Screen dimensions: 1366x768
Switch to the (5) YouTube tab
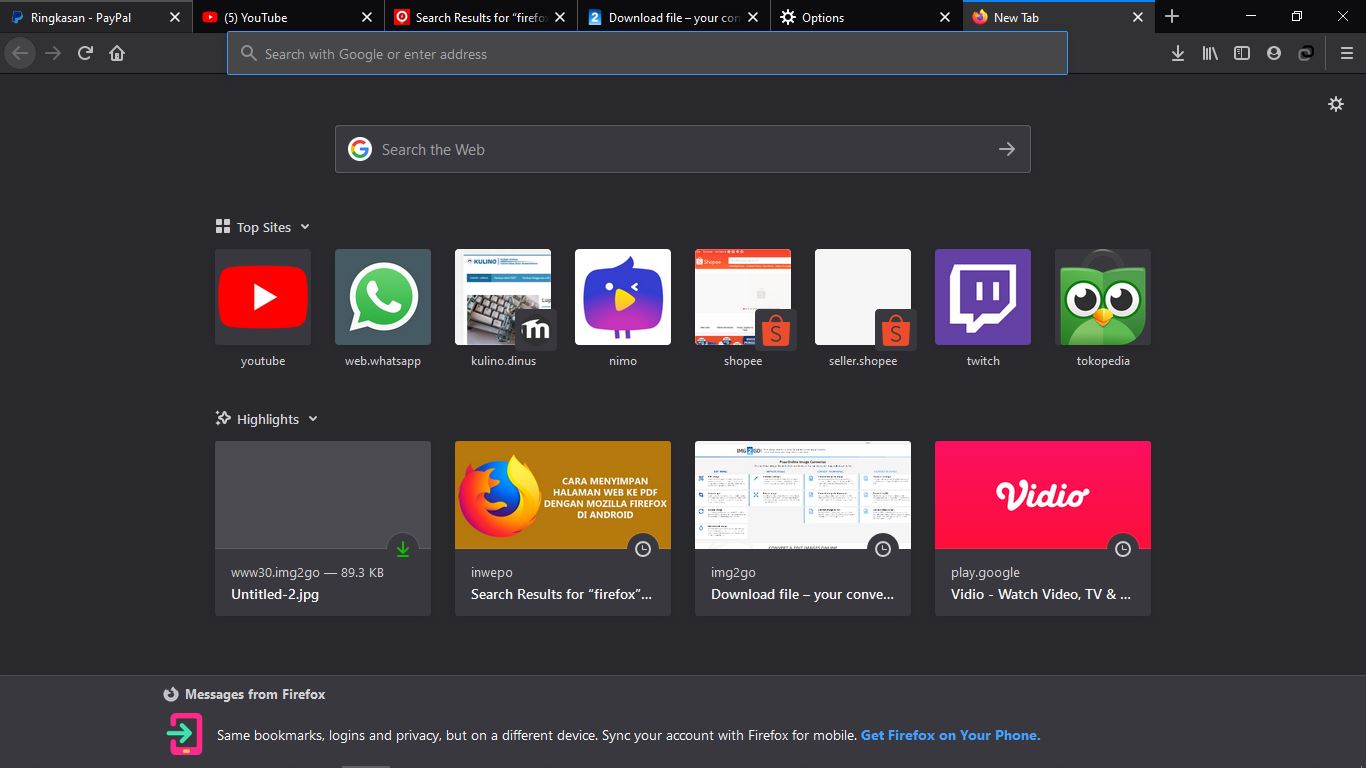[x=288, y=17]
